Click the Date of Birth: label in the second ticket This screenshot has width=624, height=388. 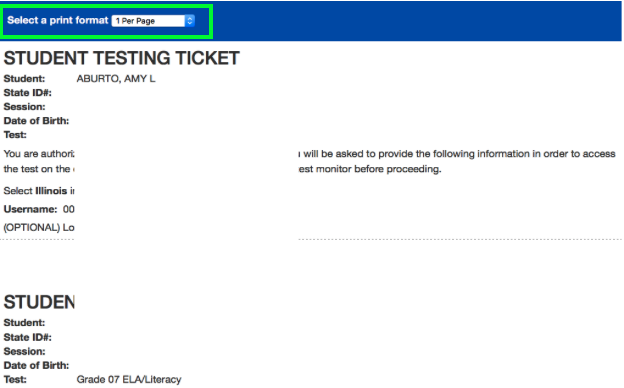(36, 365)
